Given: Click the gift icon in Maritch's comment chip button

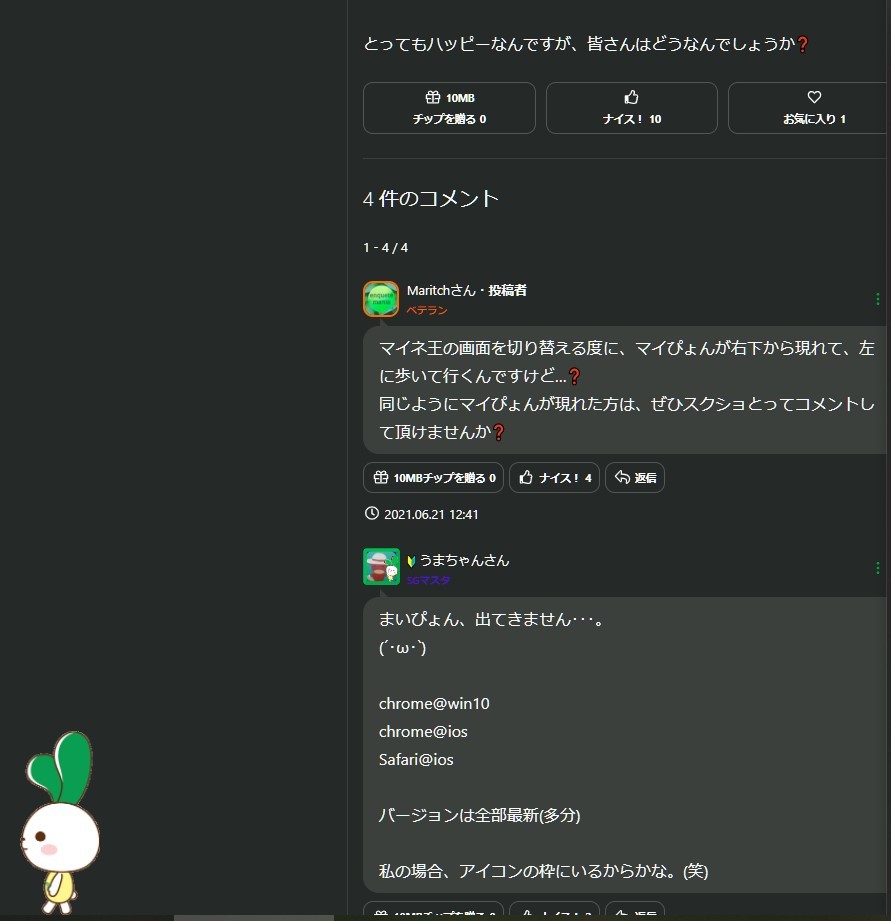Looking at the screenshot, I should click(x=381, y=477).
